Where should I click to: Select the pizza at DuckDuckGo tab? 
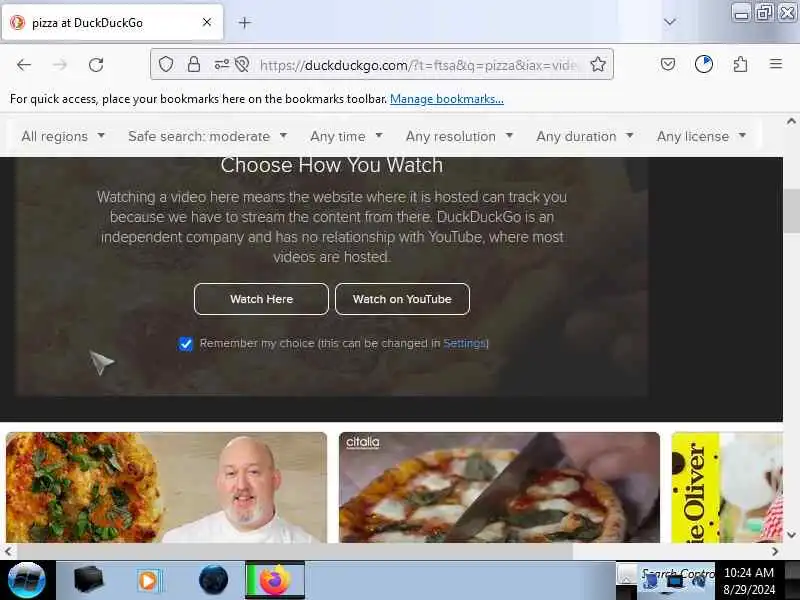(x=112, y=22)
